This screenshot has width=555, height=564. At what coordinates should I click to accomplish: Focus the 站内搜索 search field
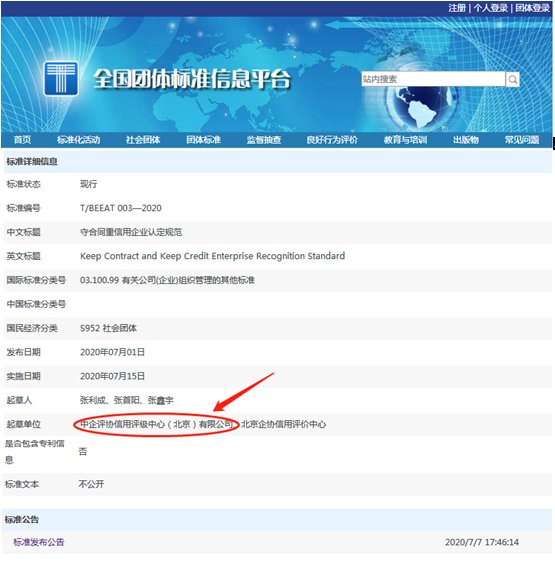click(x=433, y=79)
